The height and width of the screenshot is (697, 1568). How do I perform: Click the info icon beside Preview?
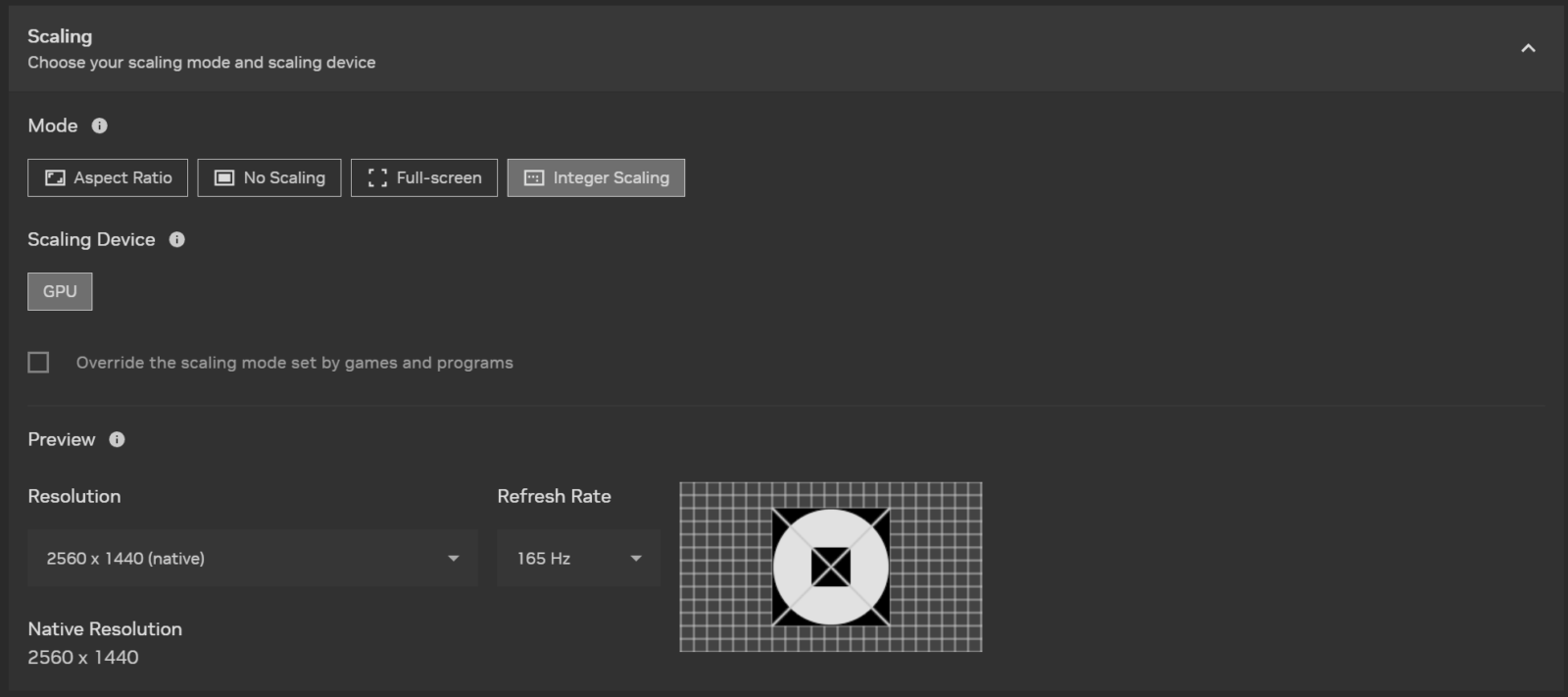(x=117, y=440)
